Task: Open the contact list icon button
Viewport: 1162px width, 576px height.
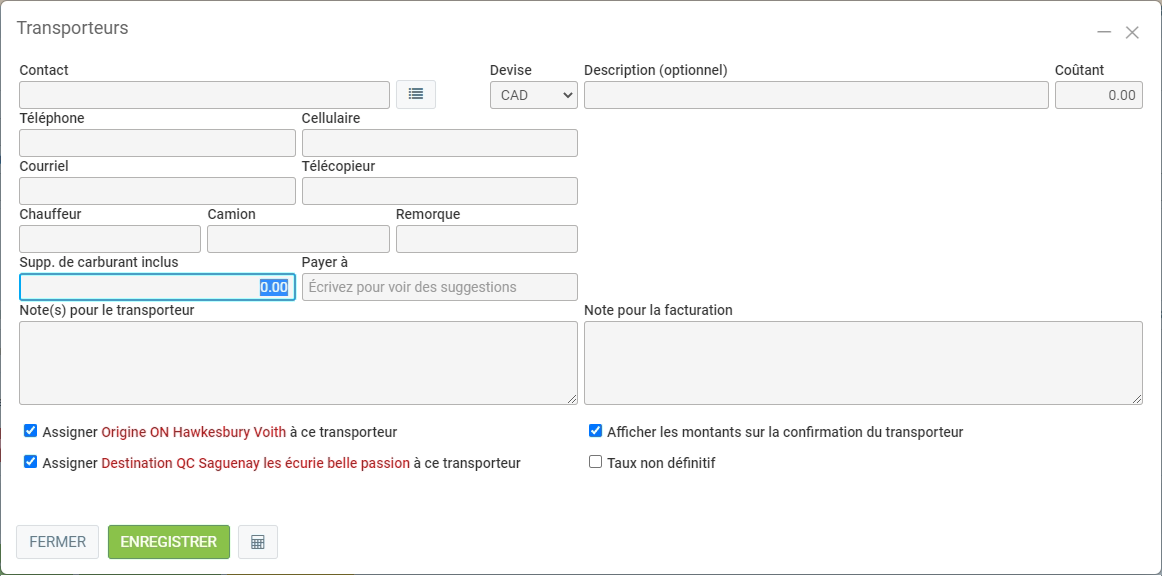Action: (x=416, y=94)
